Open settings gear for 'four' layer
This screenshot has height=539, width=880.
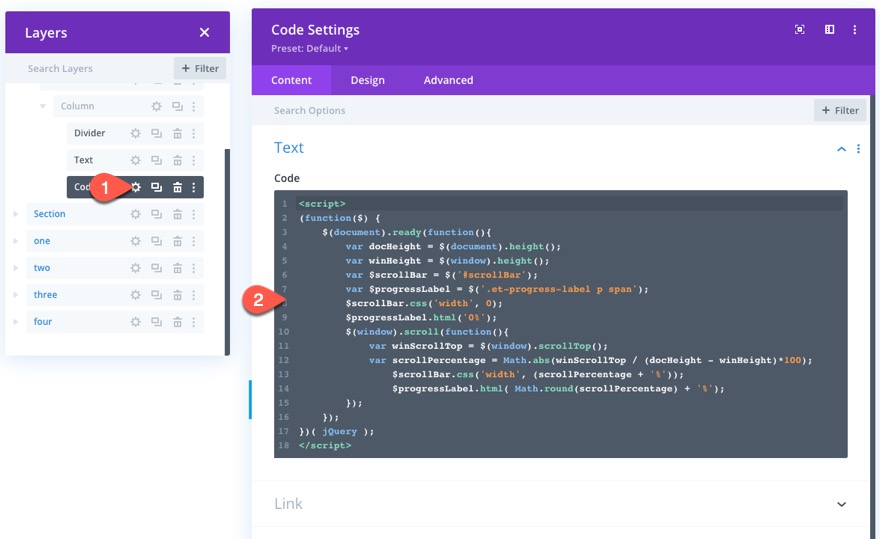[135, 322]
